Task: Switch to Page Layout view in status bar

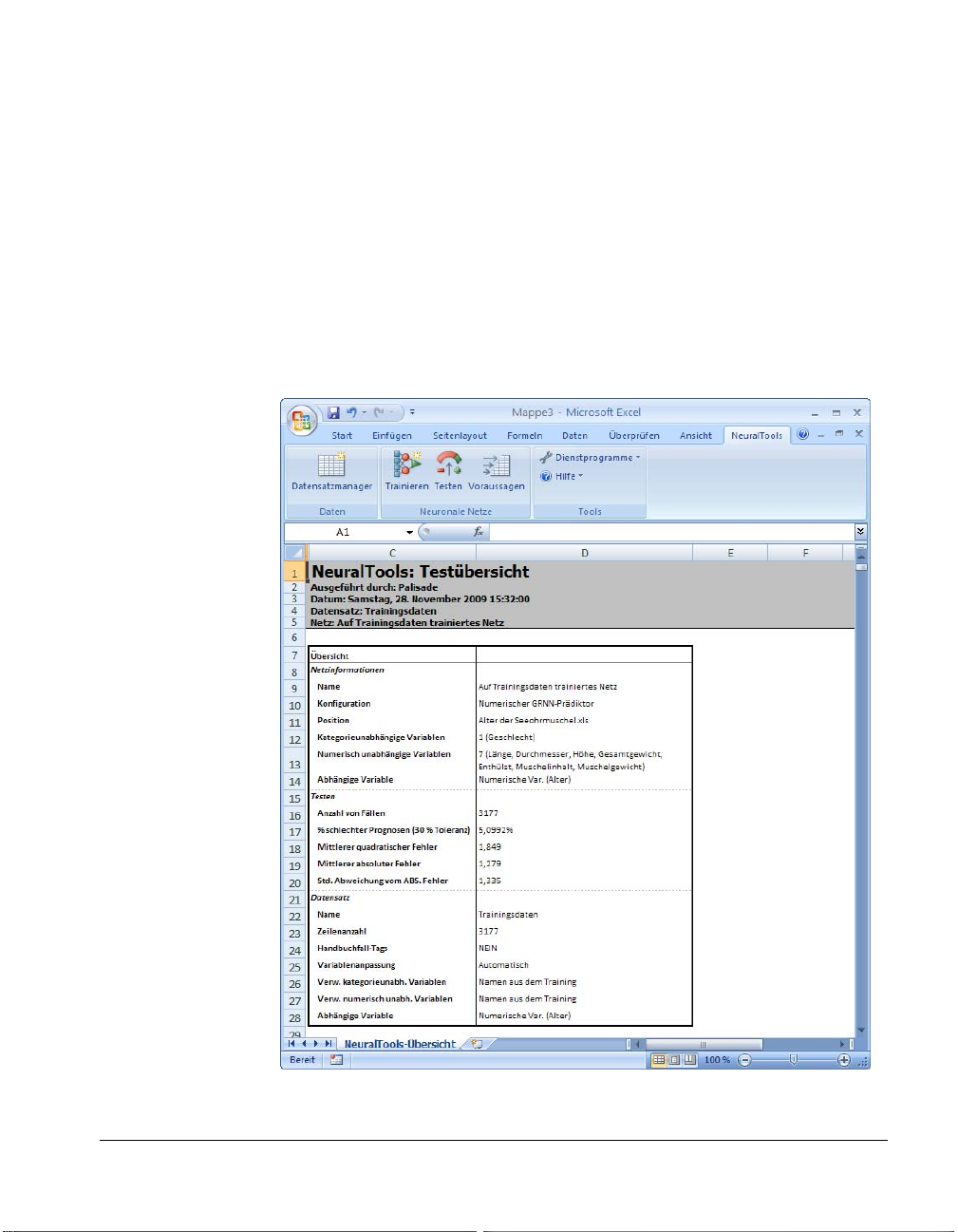Action: 674,1060
